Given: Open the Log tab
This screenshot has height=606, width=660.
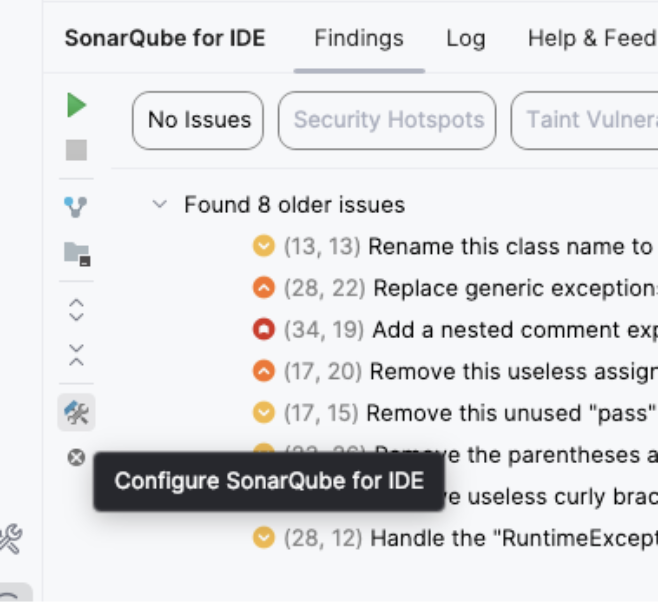Looking at the screenshot, I should pyautogui.click(x=465, y=39).
